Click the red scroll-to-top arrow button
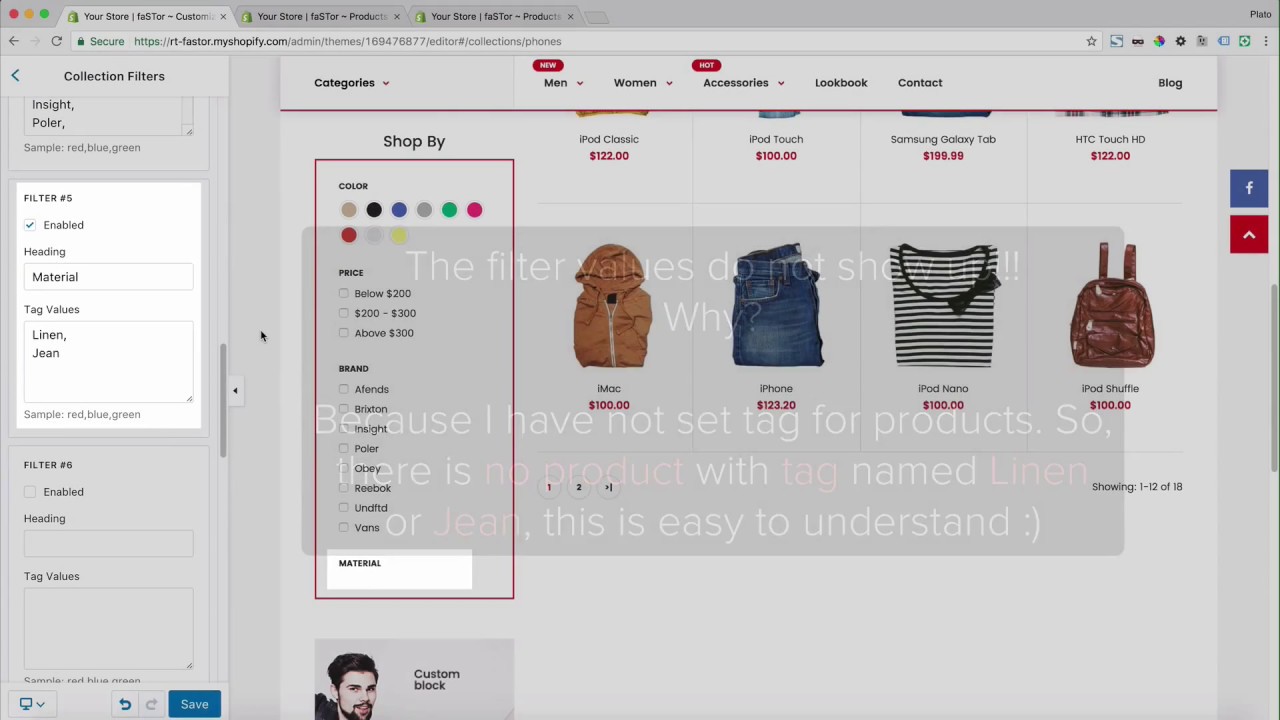 click(1249, 234)
